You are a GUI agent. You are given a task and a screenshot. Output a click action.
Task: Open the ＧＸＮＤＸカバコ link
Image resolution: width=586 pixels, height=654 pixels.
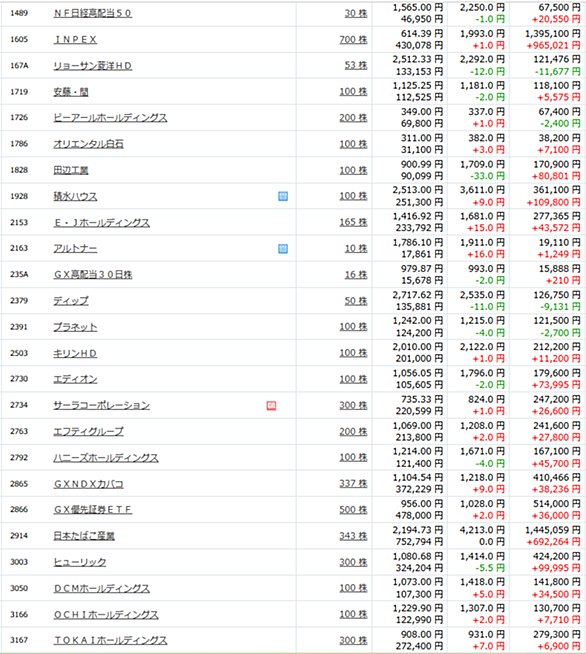[x=88, y=484]
